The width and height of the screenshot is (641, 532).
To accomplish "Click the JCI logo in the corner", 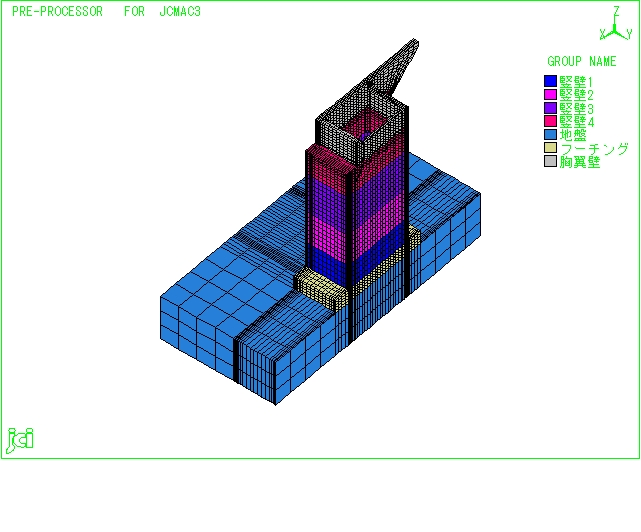I will point(20,440).
